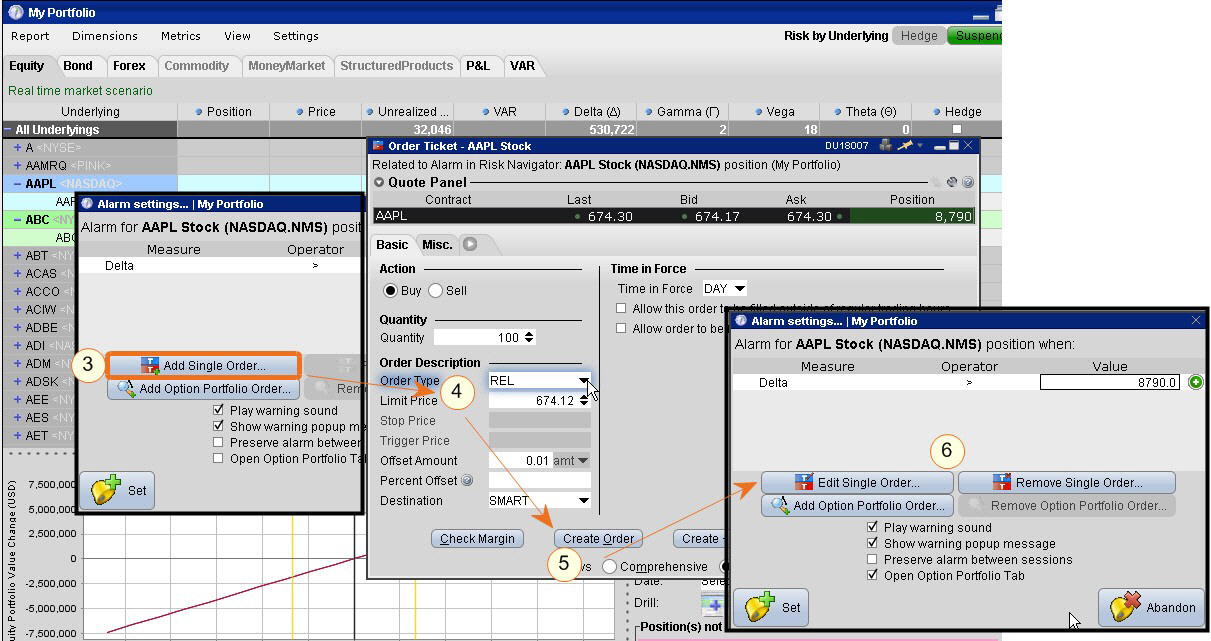Open the Time in Force DAY dropdown
The image size is (1211, 641).
[x=739, y=289]
